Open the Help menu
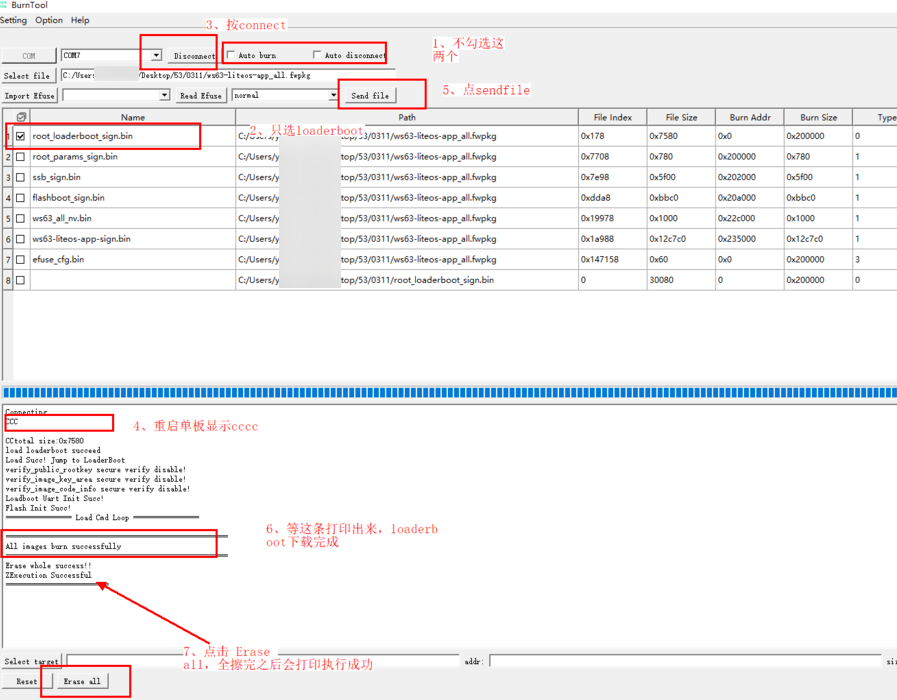897x700 pixels. (80, 20)
